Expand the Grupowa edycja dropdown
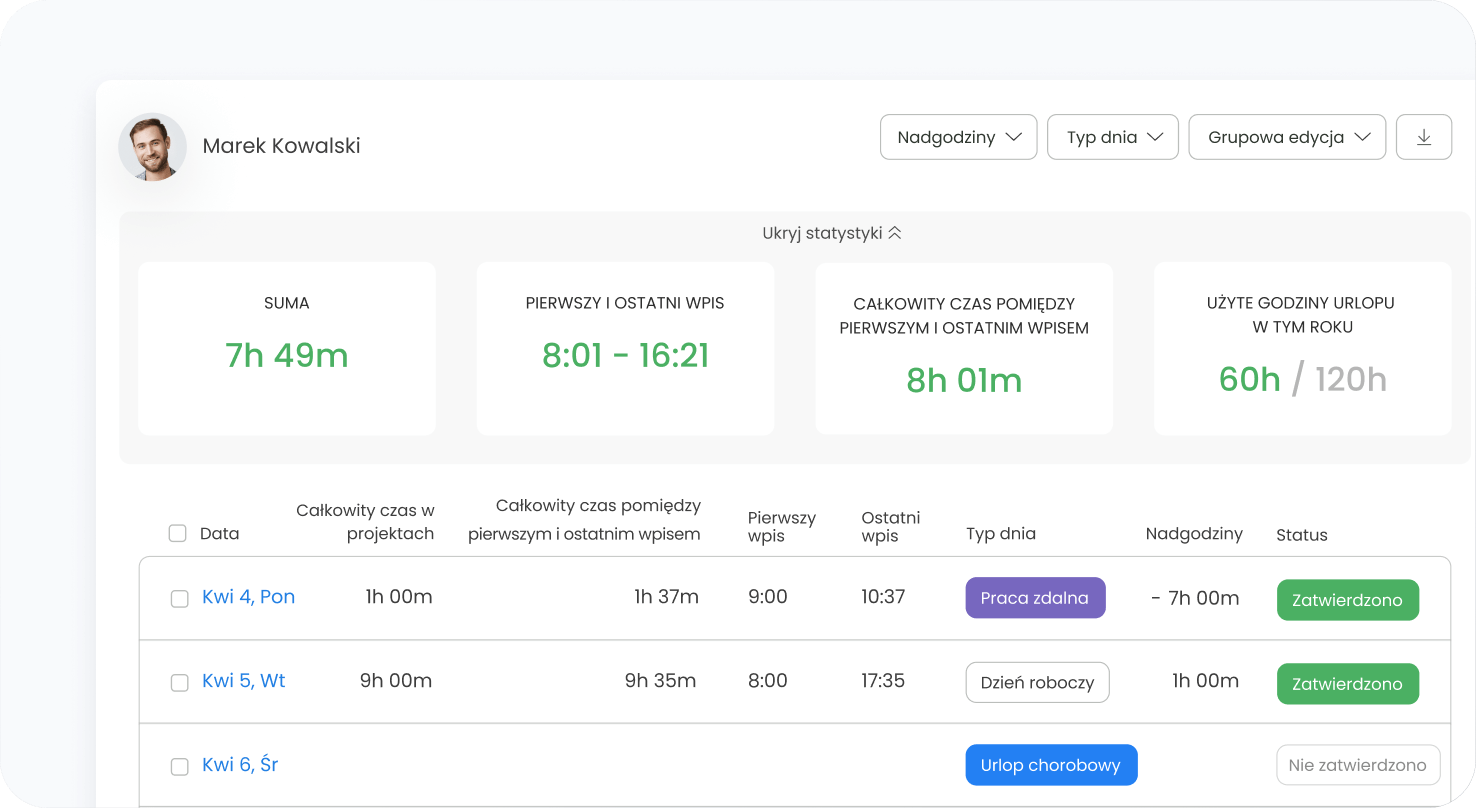 (1286, 137)
